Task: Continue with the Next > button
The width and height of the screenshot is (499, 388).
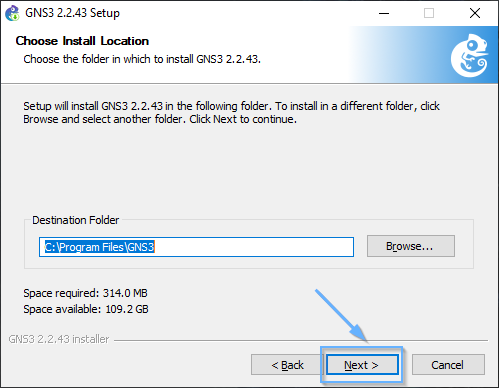Action: [x=362, y=365]
